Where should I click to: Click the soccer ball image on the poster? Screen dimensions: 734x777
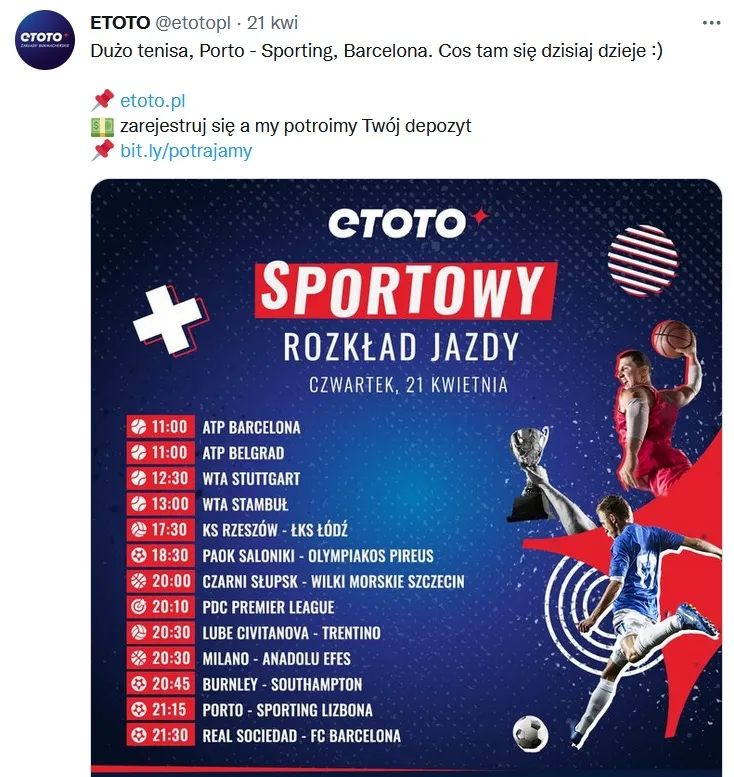[x=530, y=733]
